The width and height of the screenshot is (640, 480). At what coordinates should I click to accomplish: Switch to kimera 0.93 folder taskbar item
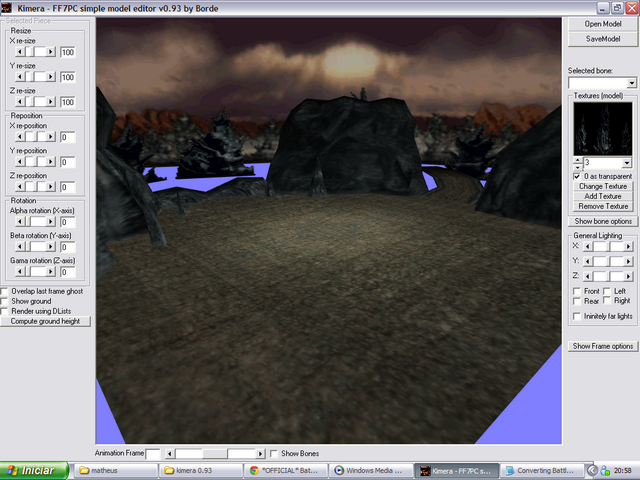[201, 471]
